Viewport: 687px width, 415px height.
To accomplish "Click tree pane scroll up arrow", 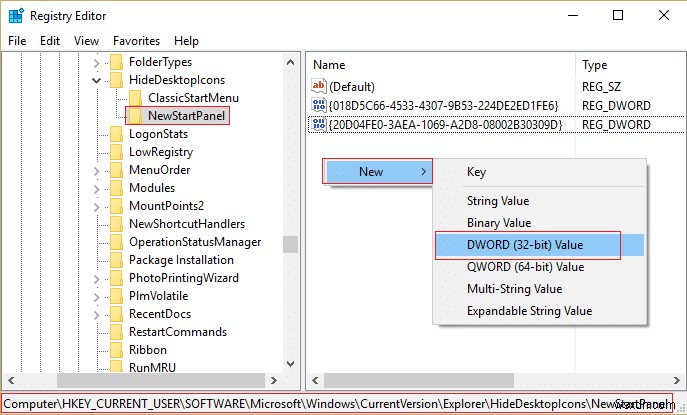I will pos(290,62).
